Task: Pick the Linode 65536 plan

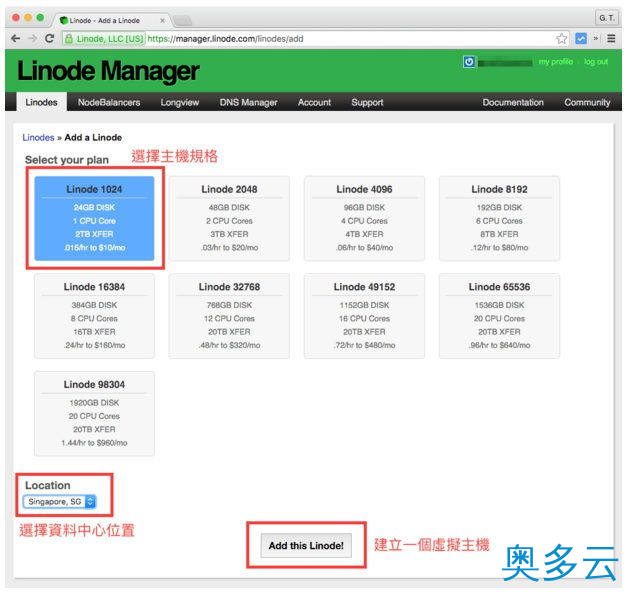Action: [x=499, y=316]
